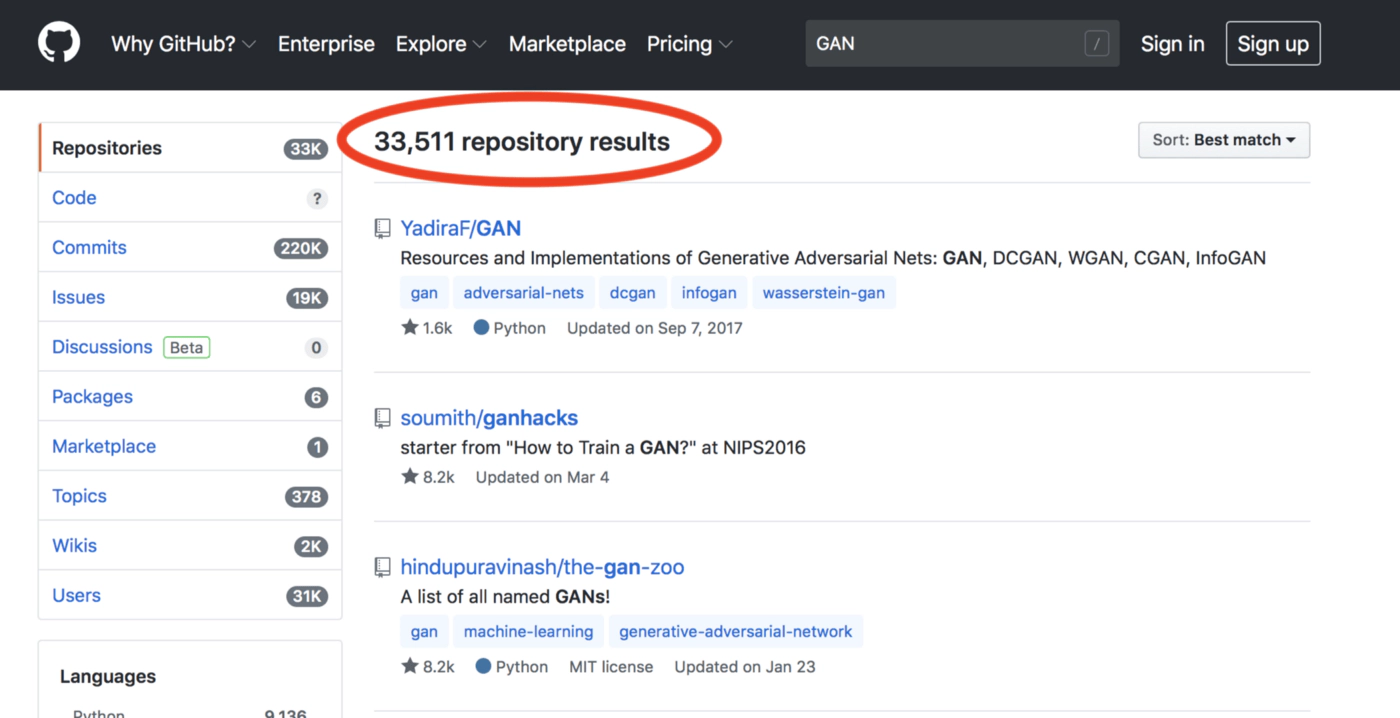Click the GitHub Octocat logo
Screen dimensions: 1400x718
(59, 43)
